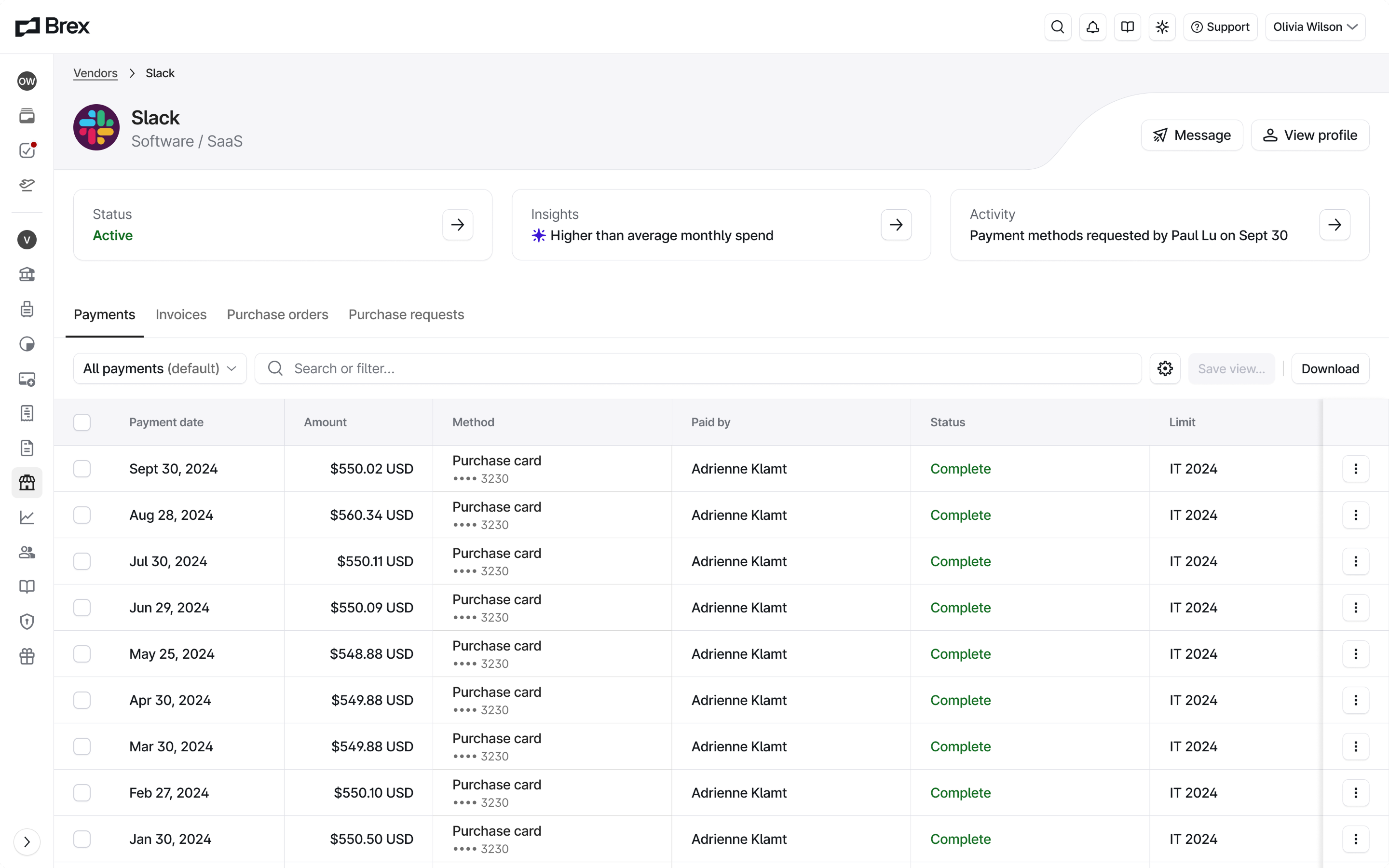Focus the Search or filter field
Image resolution: width=1389 pixels, height=868 pixels.
coord(698,368)
